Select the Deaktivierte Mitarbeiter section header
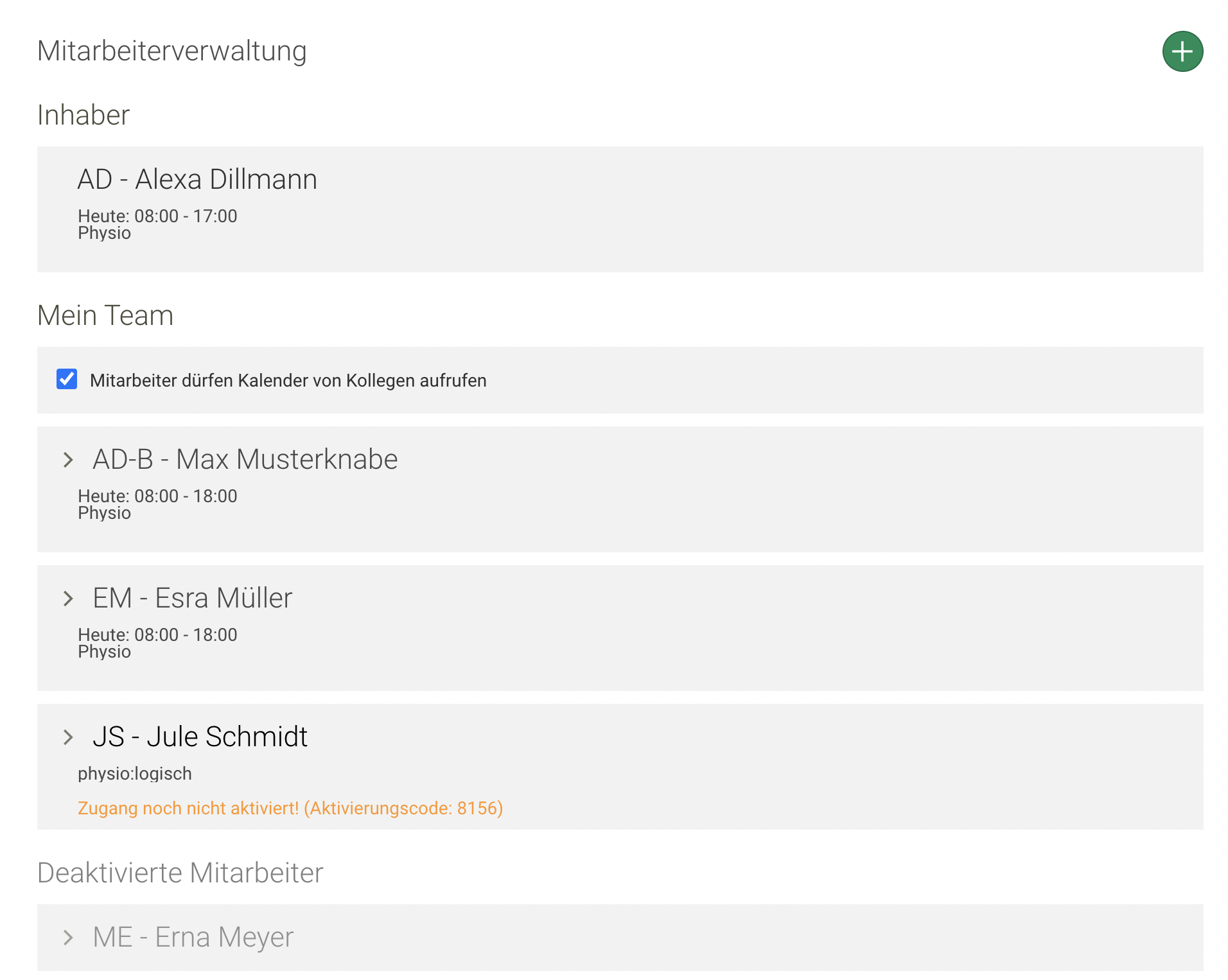1228x980 pixels. click(x=180, y=873)
